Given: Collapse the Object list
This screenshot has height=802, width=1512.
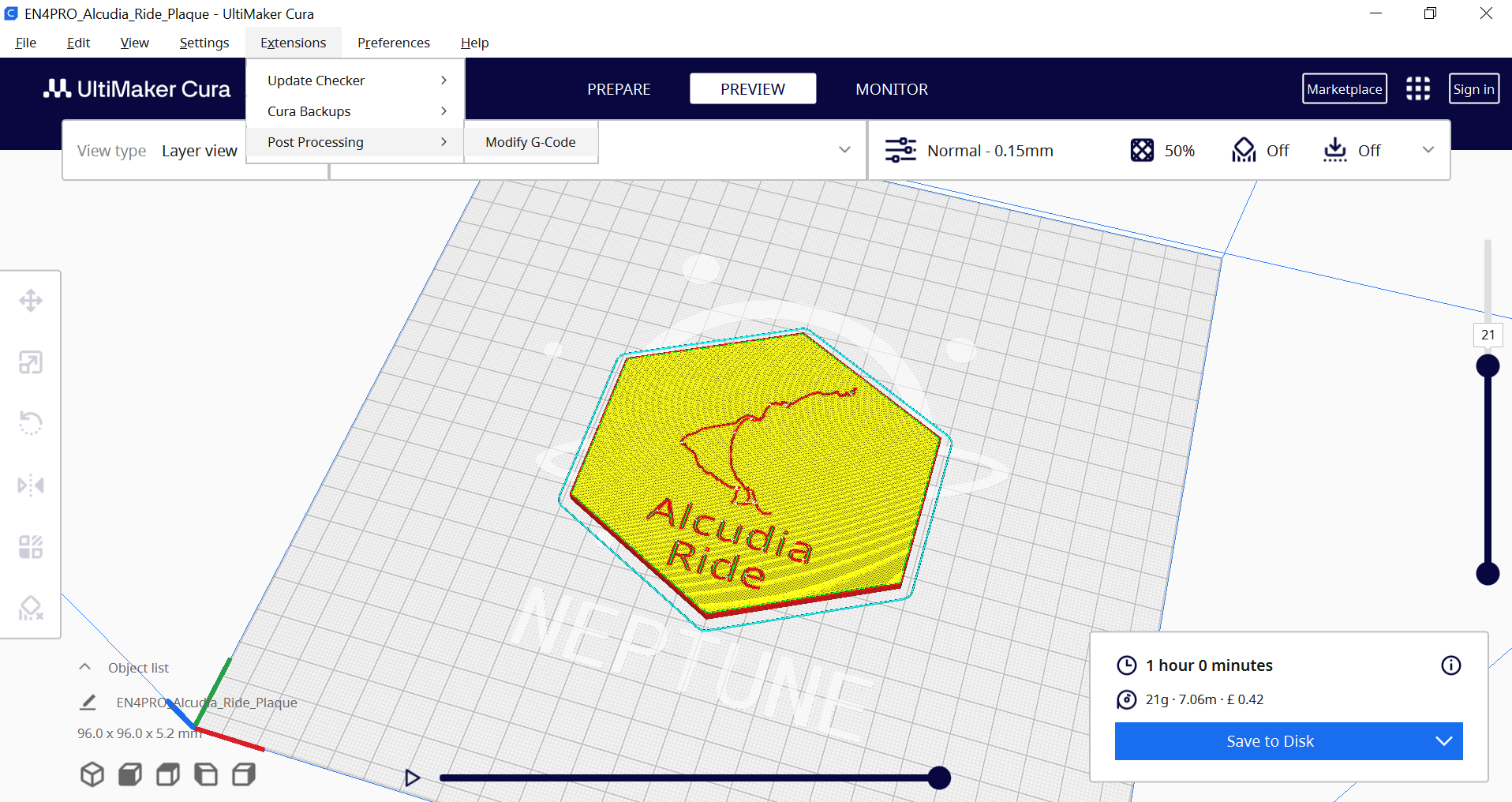Looking at the screenshot, I should tap(85, 667).
